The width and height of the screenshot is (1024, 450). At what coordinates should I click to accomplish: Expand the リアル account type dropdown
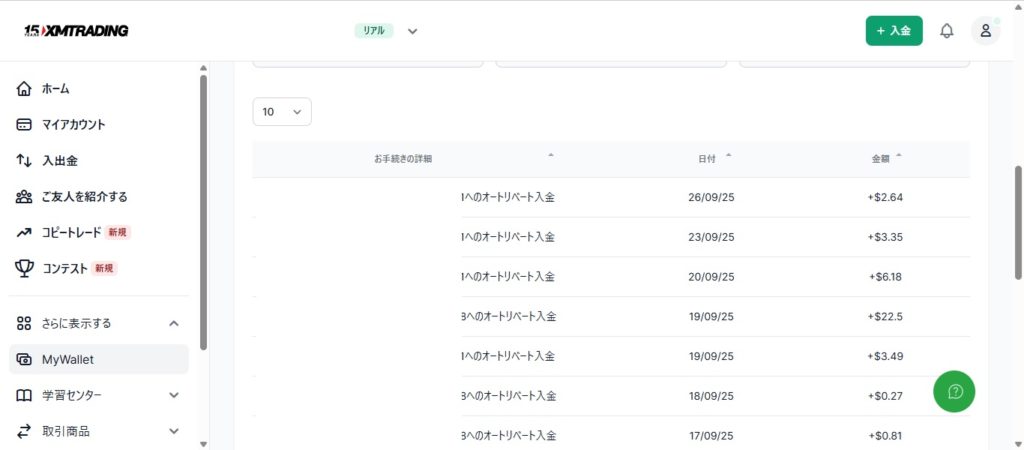[x=412, y=31]
